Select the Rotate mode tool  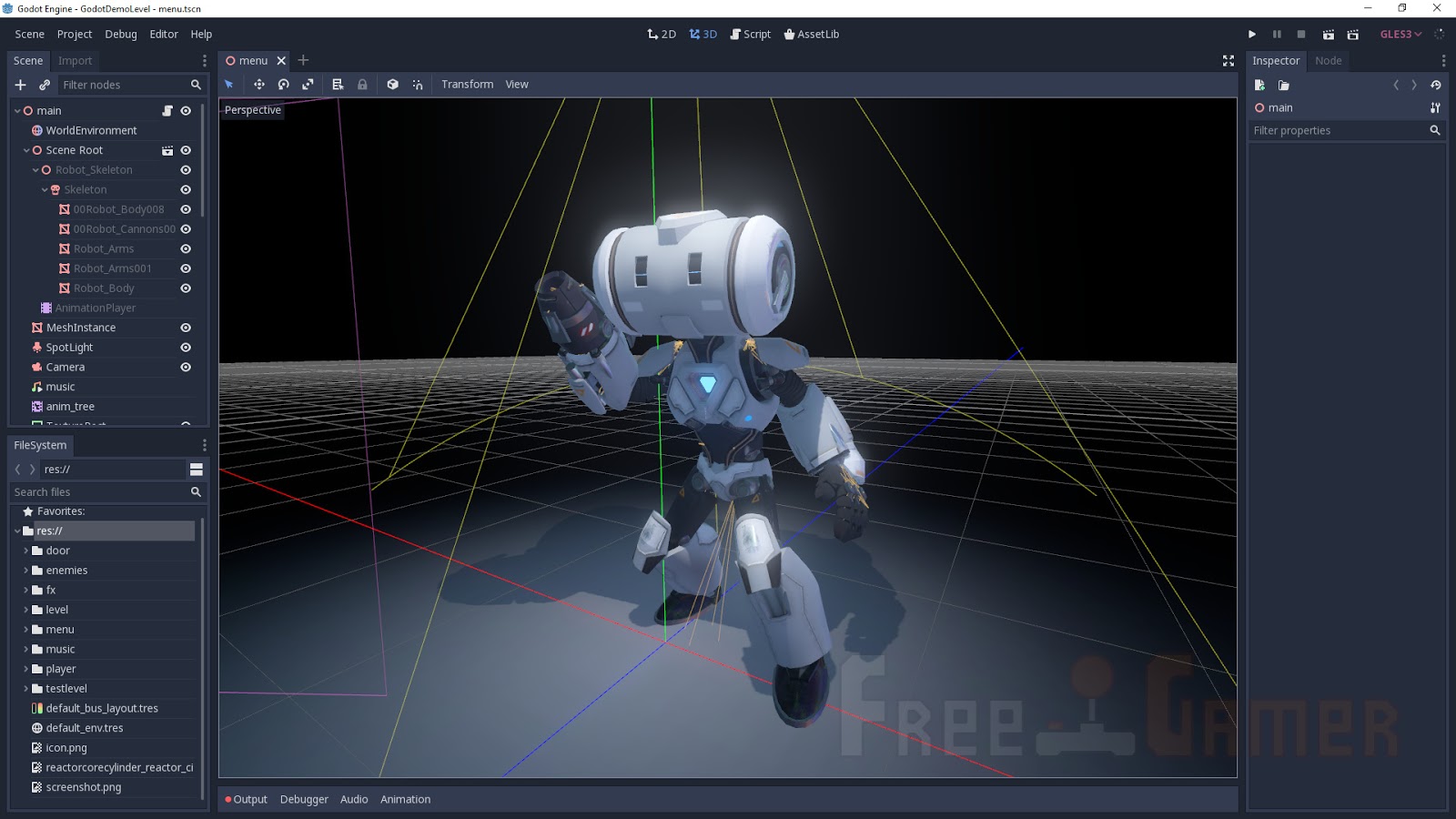coord(284,85)
